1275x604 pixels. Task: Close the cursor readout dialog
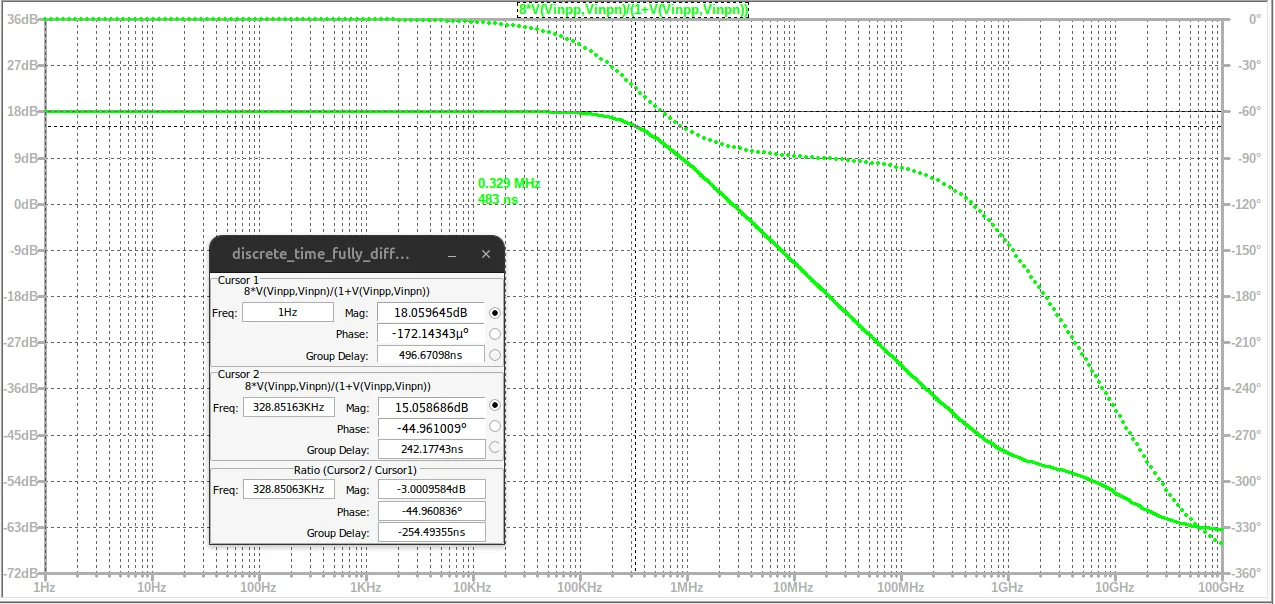[486, 254]
